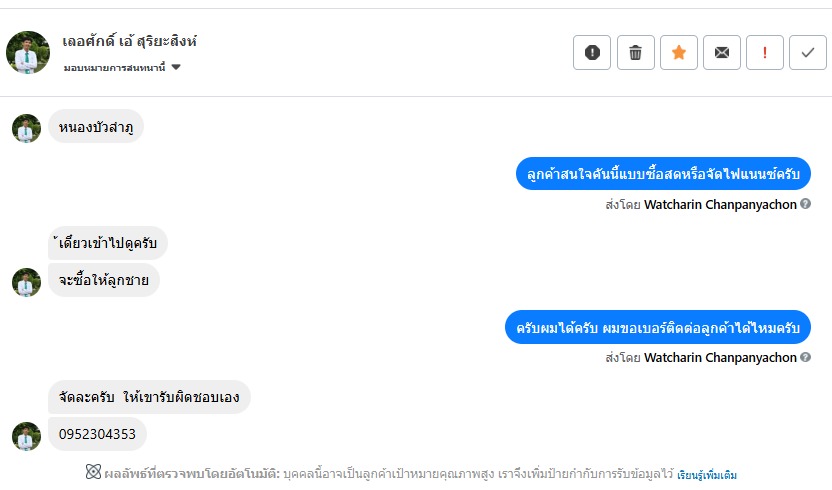Viewport: 832px width, 490px height.
Task: Mark conversation as spam with circle-exclamation icon
Action: coord(592,52)
